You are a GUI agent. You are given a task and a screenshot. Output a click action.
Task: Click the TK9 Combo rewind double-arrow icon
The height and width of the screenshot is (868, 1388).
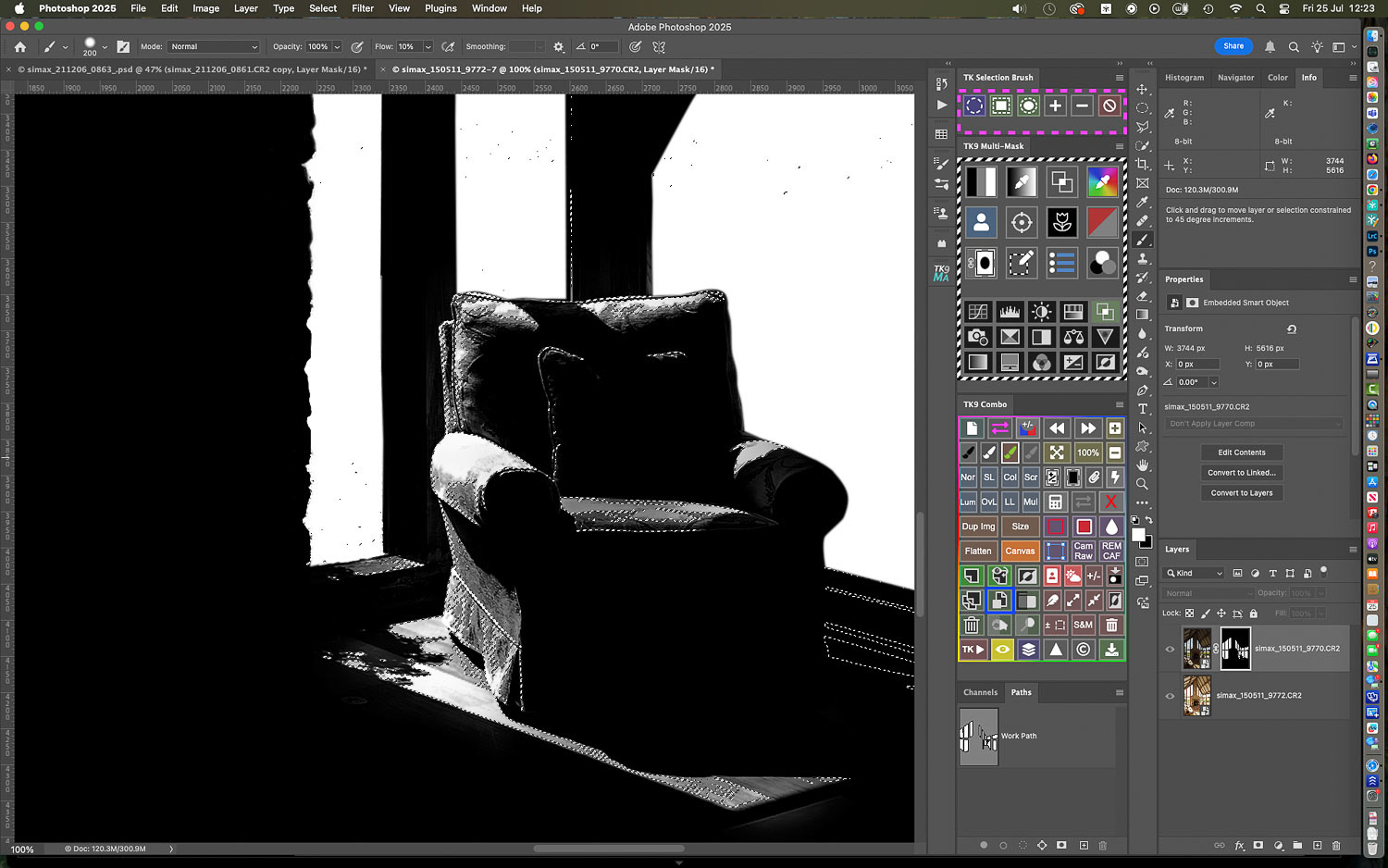tap(1057, 428)
